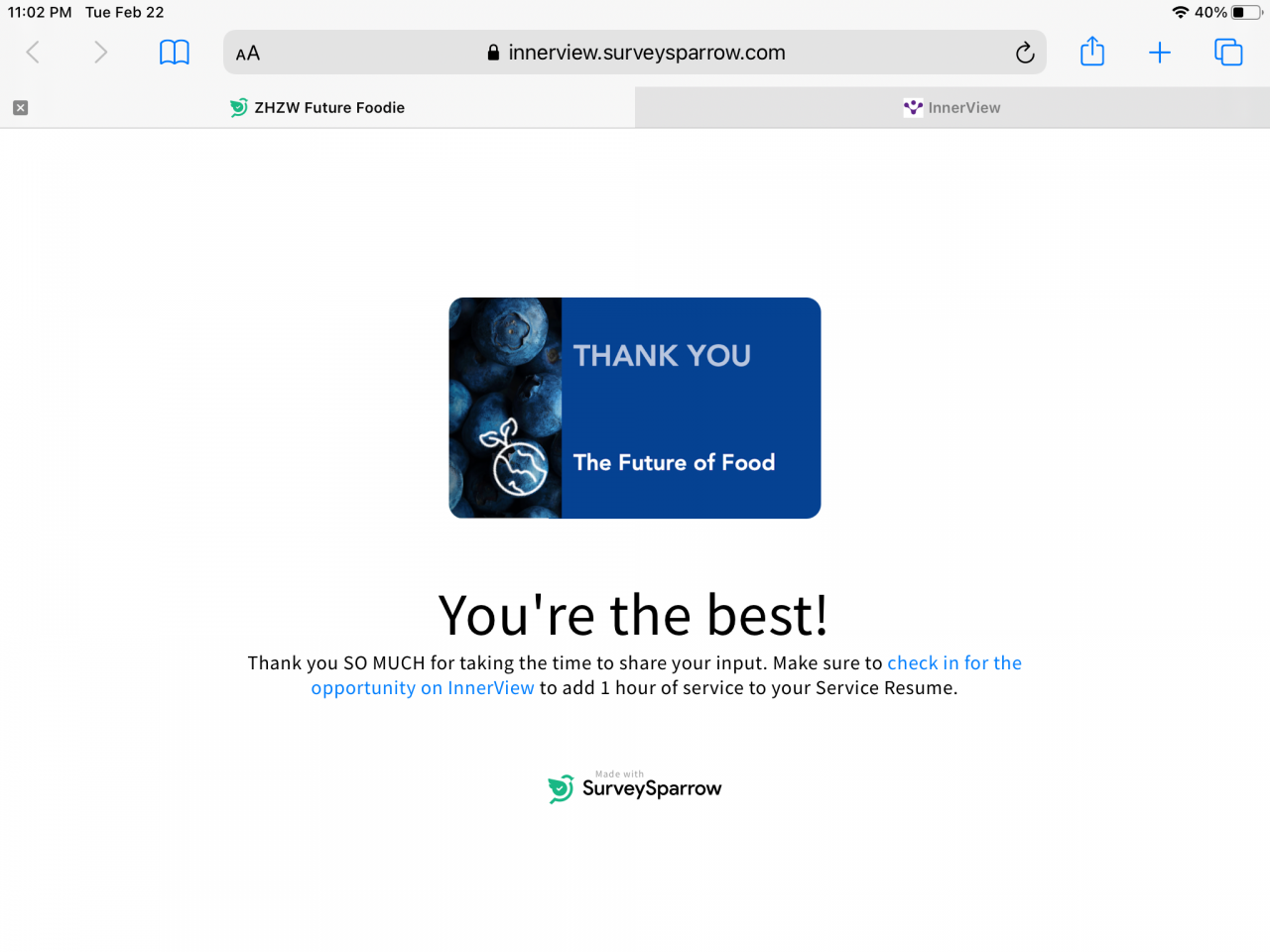
Task: Select the ZHZW Future Foodie tab
Action: click(317, 107)
